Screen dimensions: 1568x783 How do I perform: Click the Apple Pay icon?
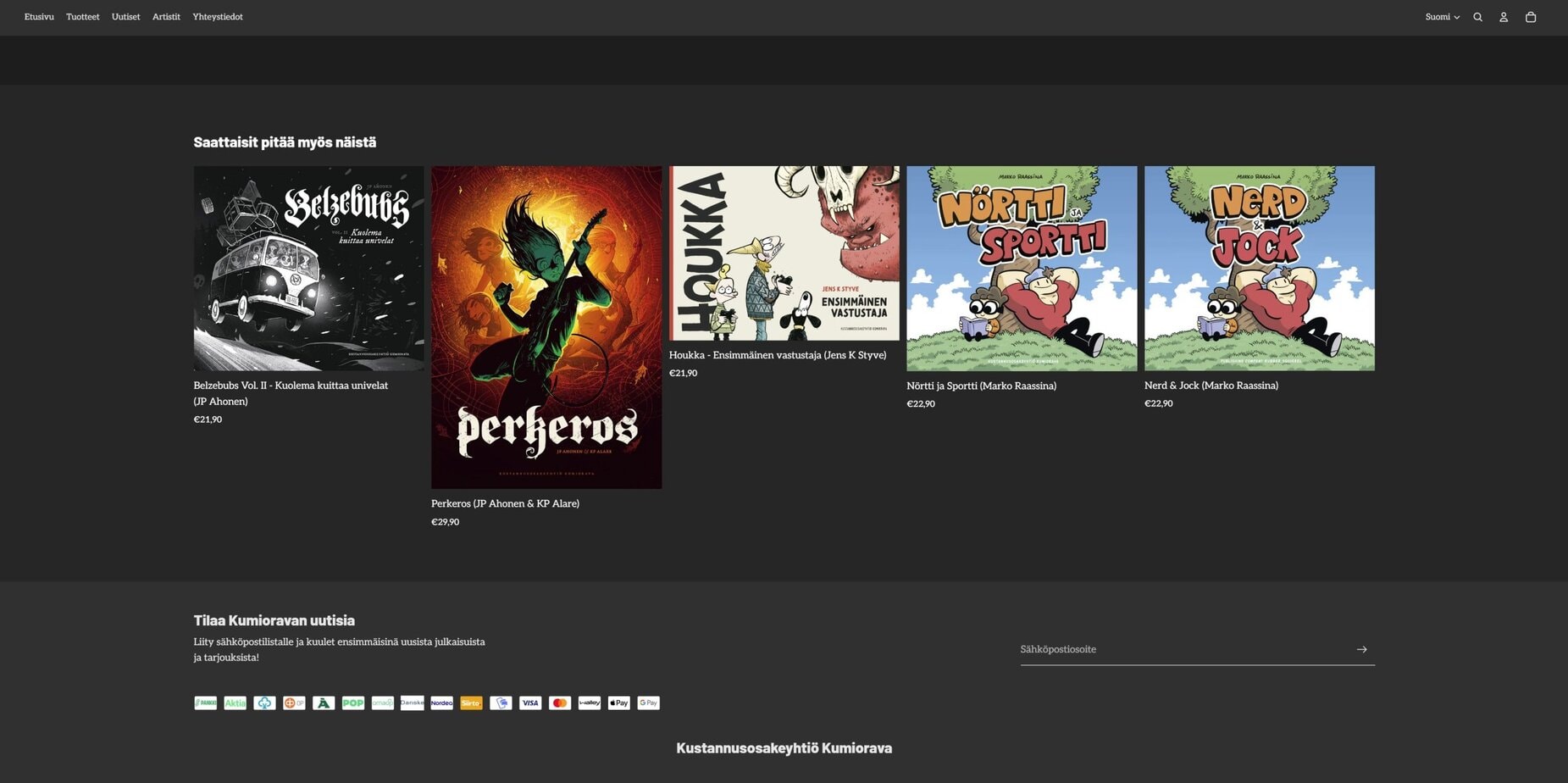619,702
